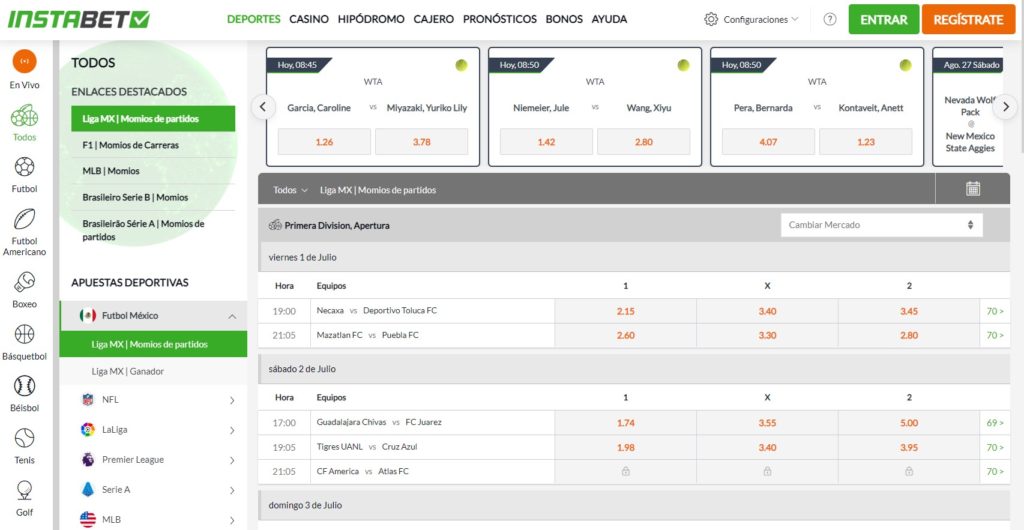This screenshot has width=1024, height=530.
Task: Click the Premier League lion icon
Action: (88, 460)
